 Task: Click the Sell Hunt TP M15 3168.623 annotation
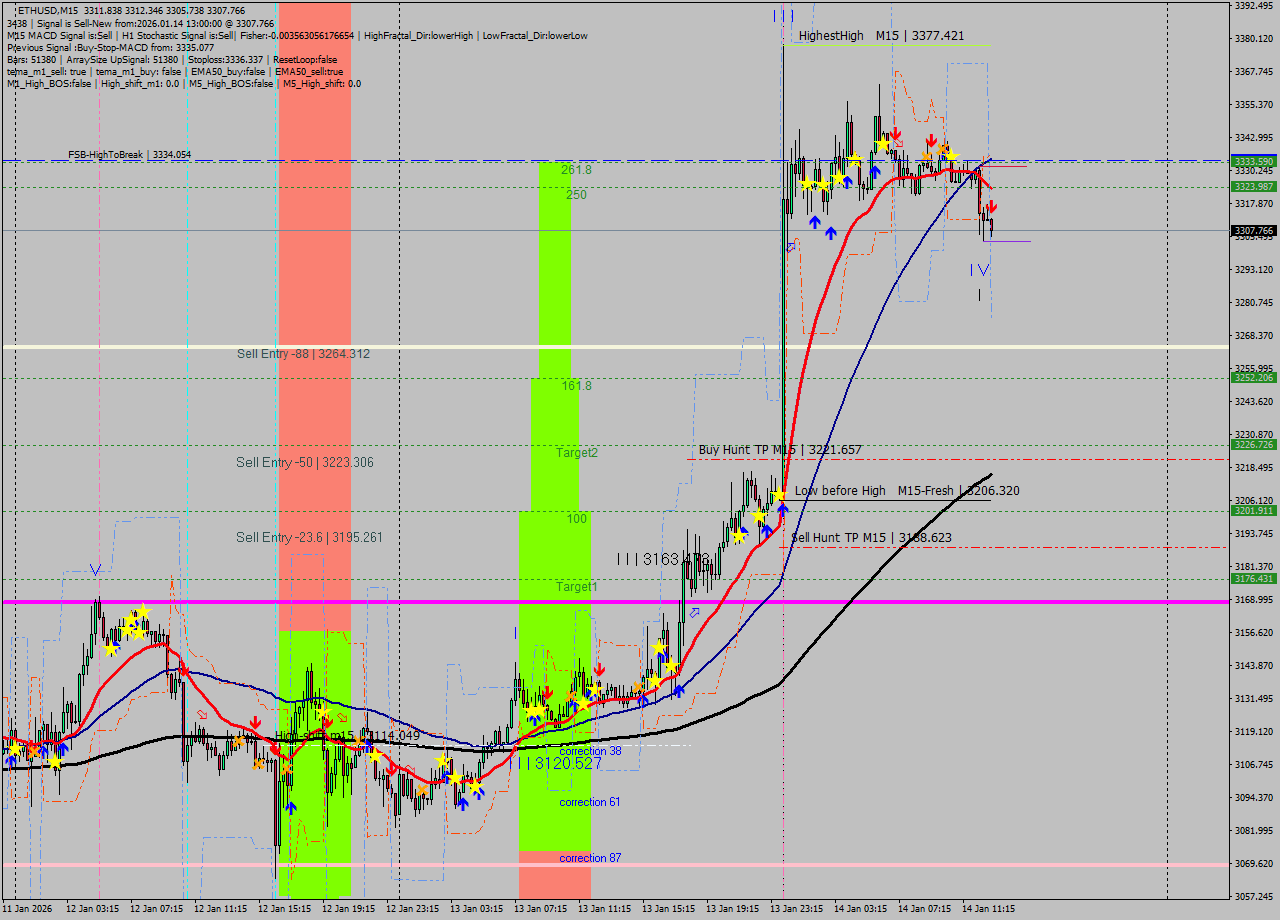tap(873, 537)
